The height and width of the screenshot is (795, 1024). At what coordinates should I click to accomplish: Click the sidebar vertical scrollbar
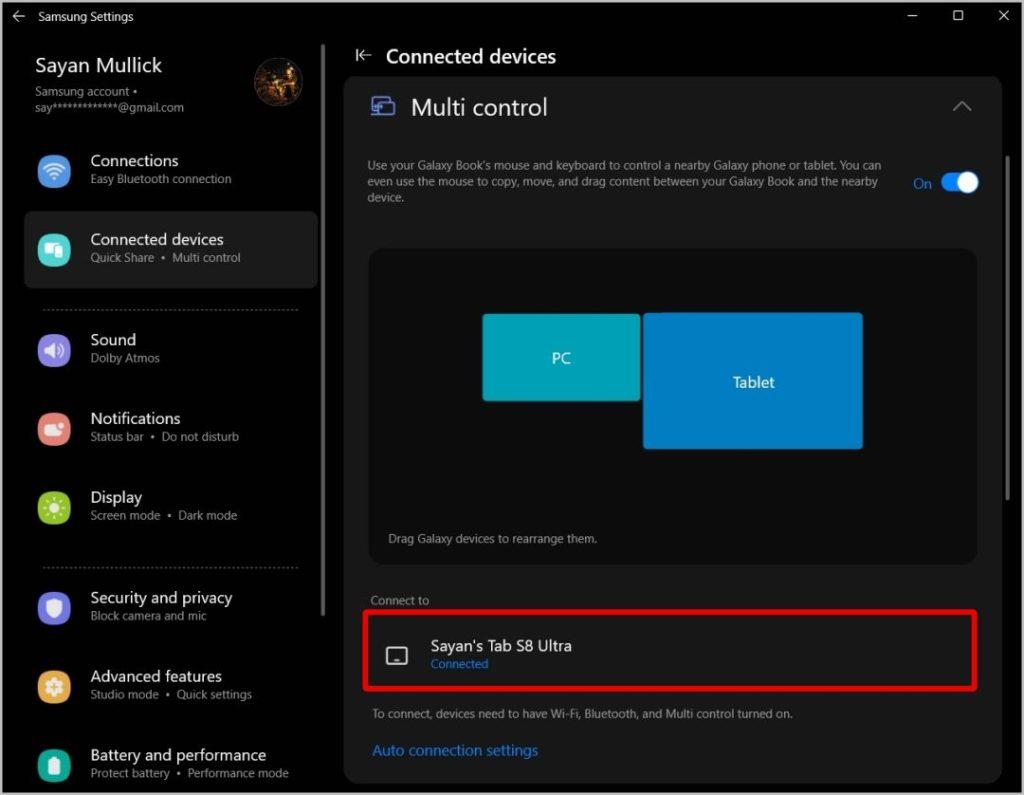coord(323,330)
